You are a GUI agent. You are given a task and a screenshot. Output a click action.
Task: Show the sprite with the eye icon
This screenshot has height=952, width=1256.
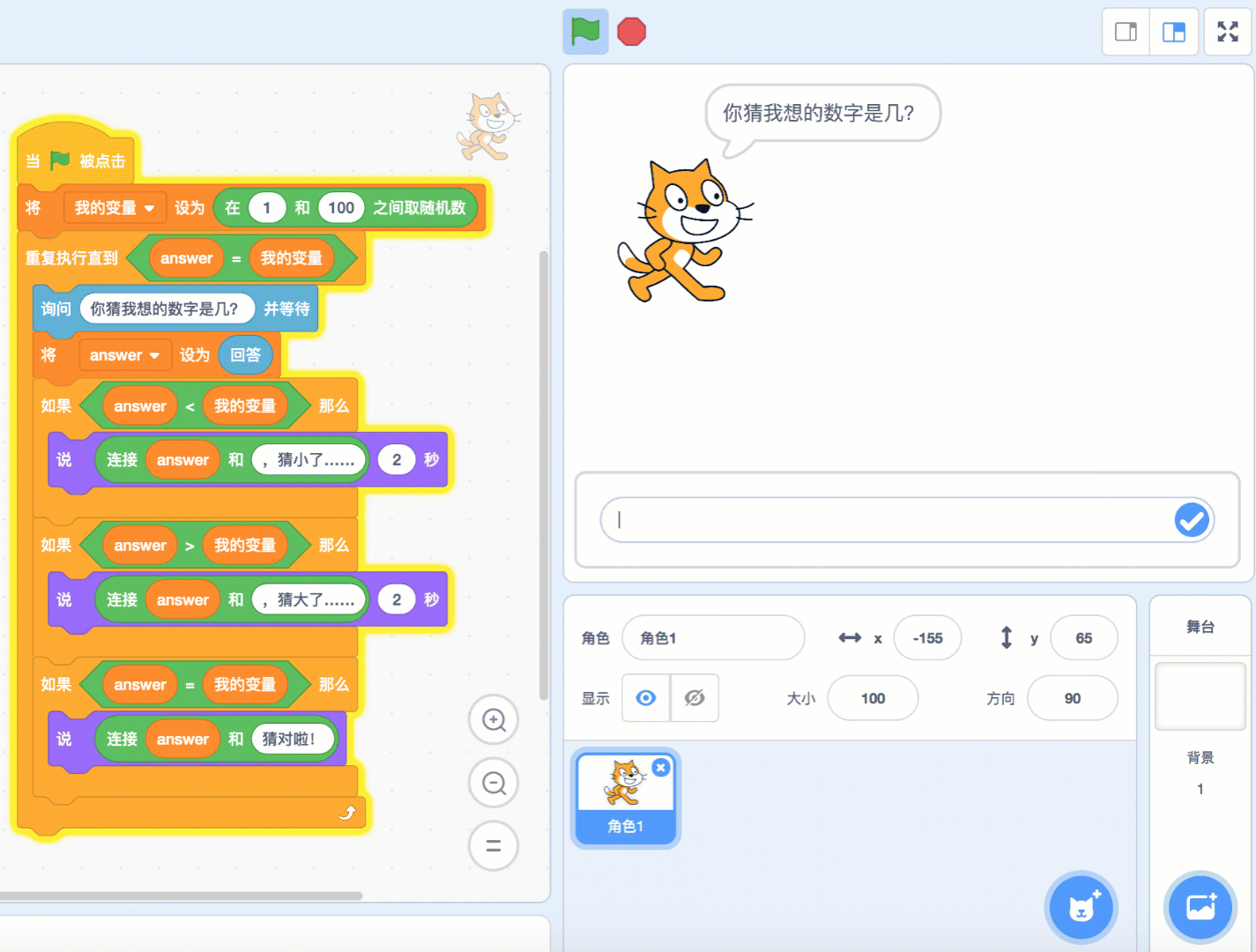coord(646,698)
